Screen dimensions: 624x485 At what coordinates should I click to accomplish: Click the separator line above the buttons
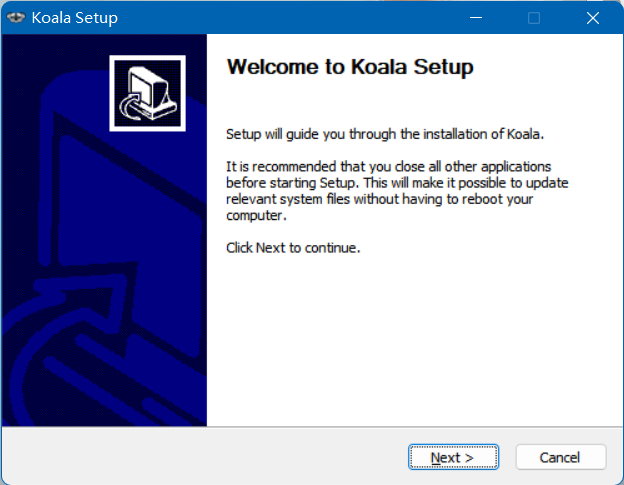pos(312,427)
